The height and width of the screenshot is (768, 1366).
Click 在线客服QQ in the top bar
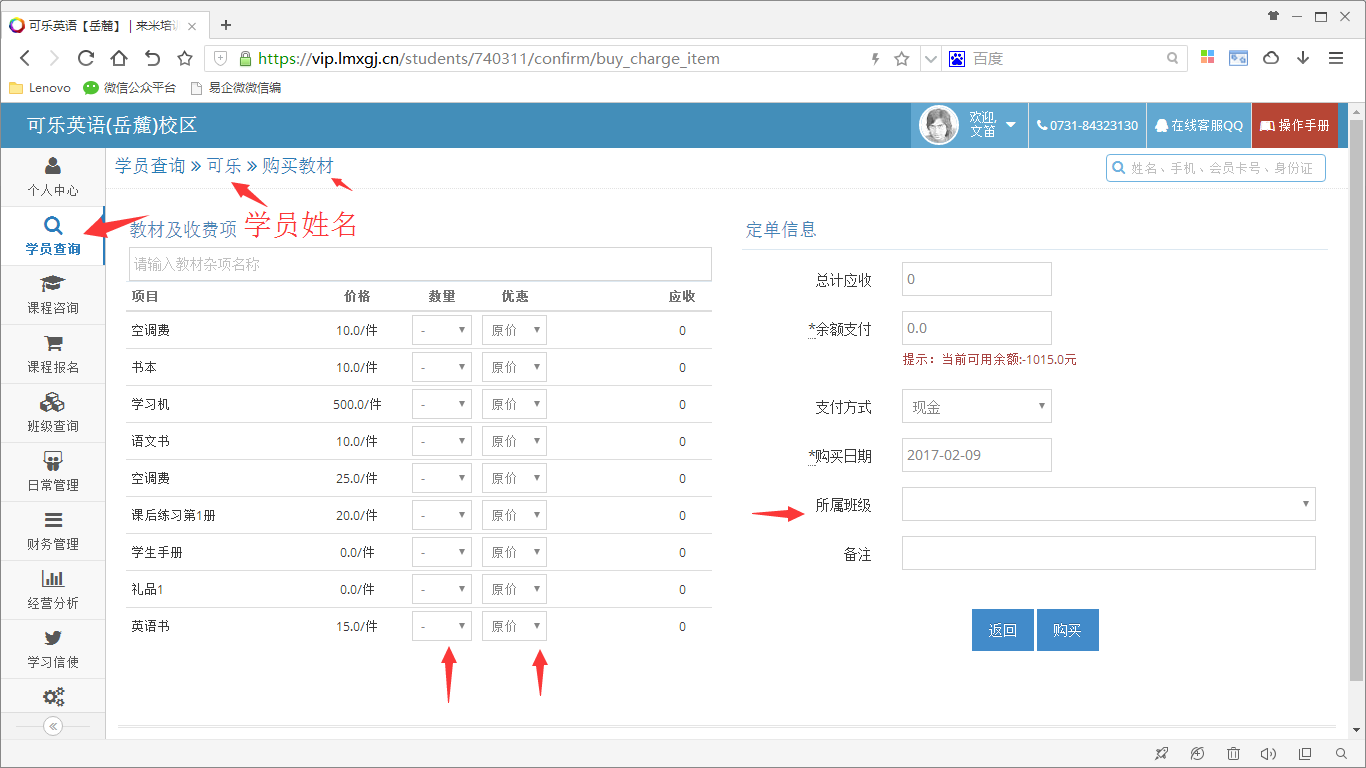(x=1198, y=125)
